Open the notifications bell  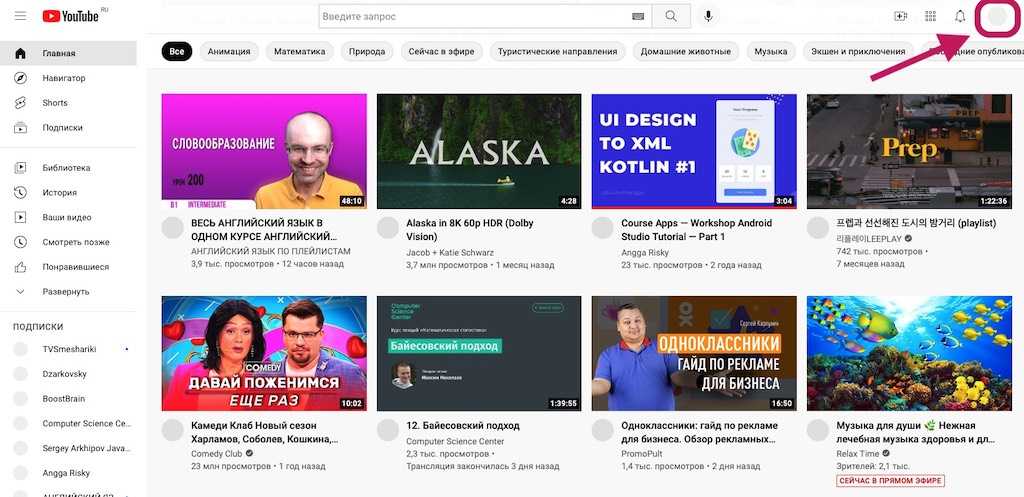click(960, 16)
